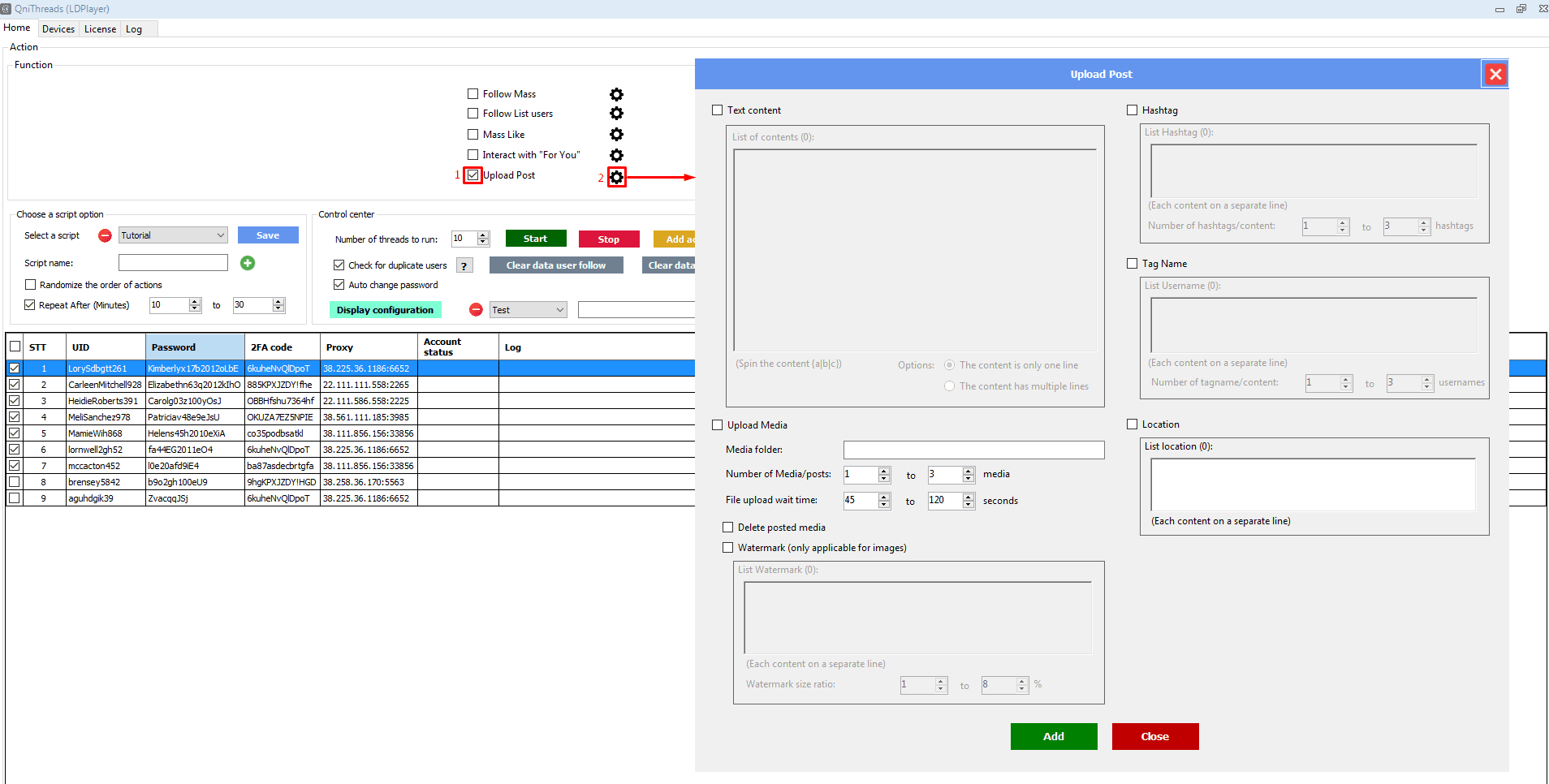1549x784 pixels.
Task: Click red remove icon beside Select a script
Action: click(105, 235)
